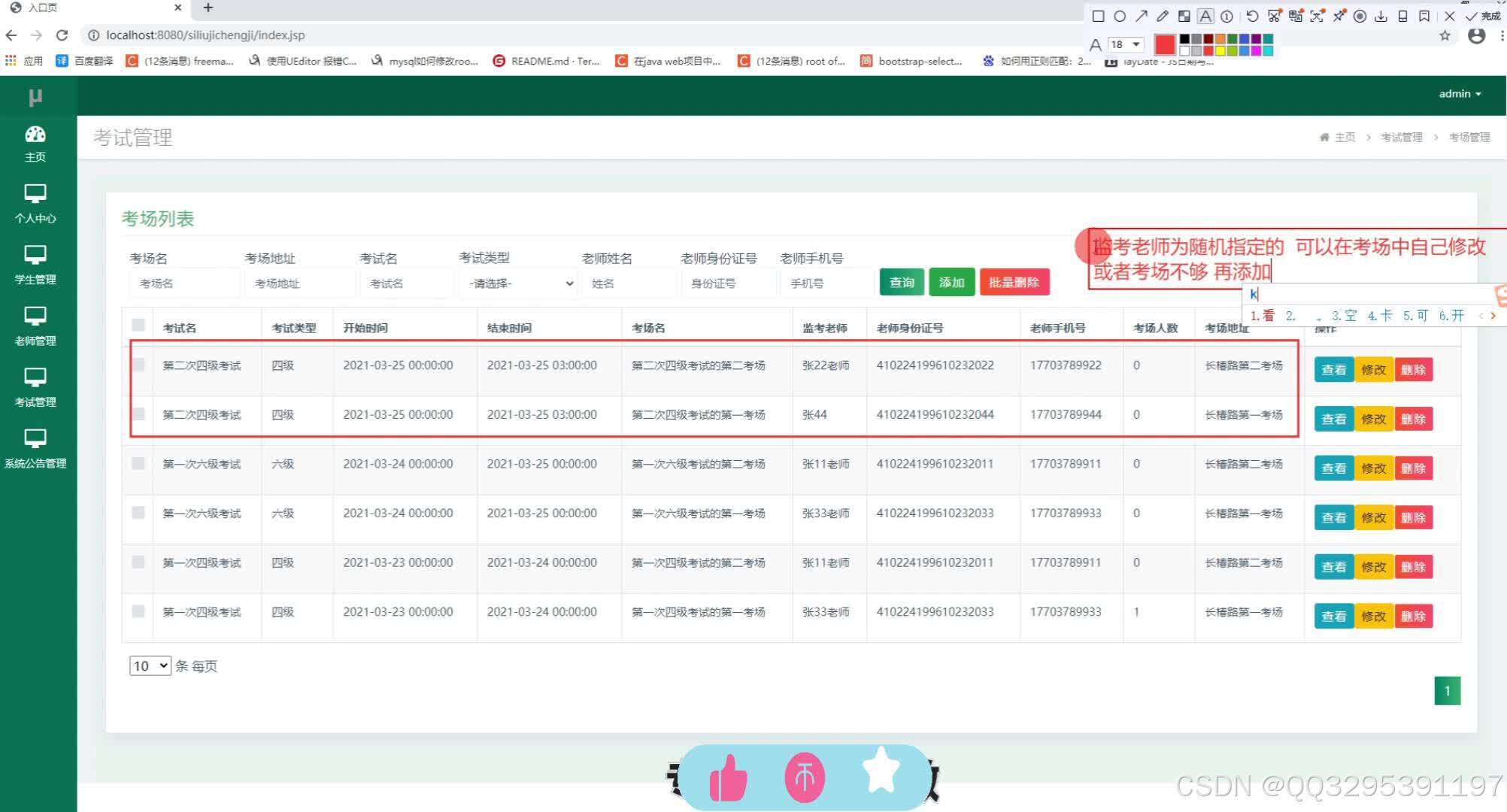Click the bookmark icon in screenshot toolbar
Image resolution: width=1507 pixels, height=812 pixels.
tap(1424, 16)
